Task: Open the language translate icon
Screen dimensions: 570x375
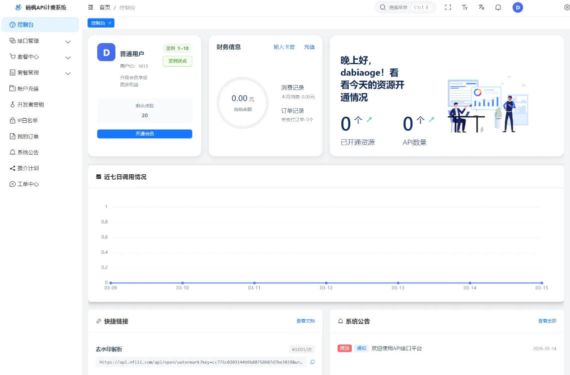Action: [481, 7]
